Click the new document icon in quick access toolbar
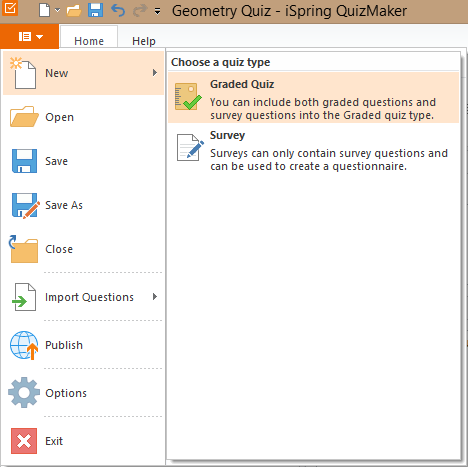This screenshot has width=468, height=467. click(44, 10)
